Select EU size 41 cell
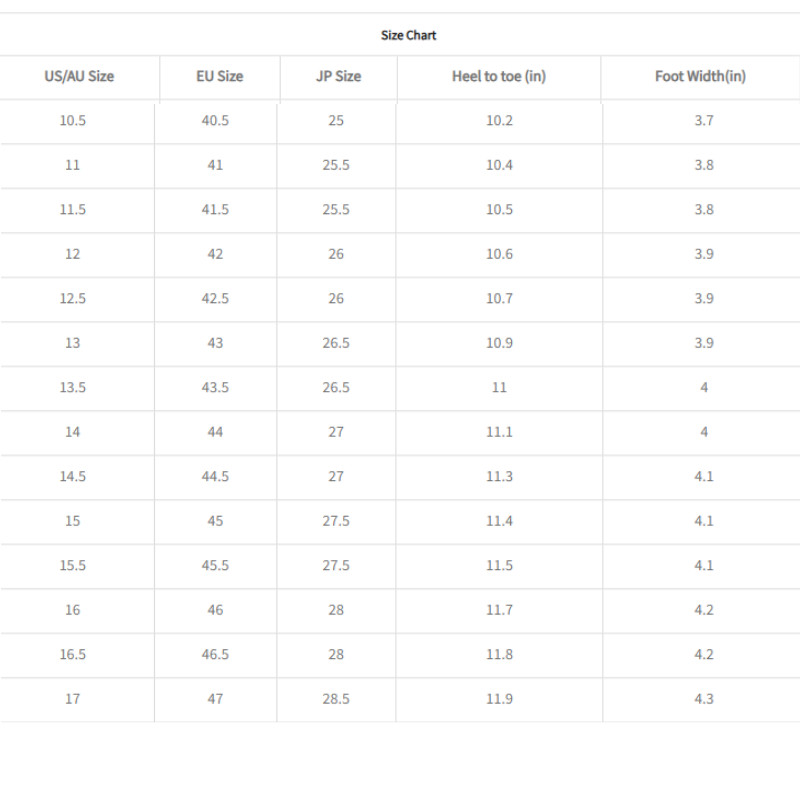 tap(215, 165)
